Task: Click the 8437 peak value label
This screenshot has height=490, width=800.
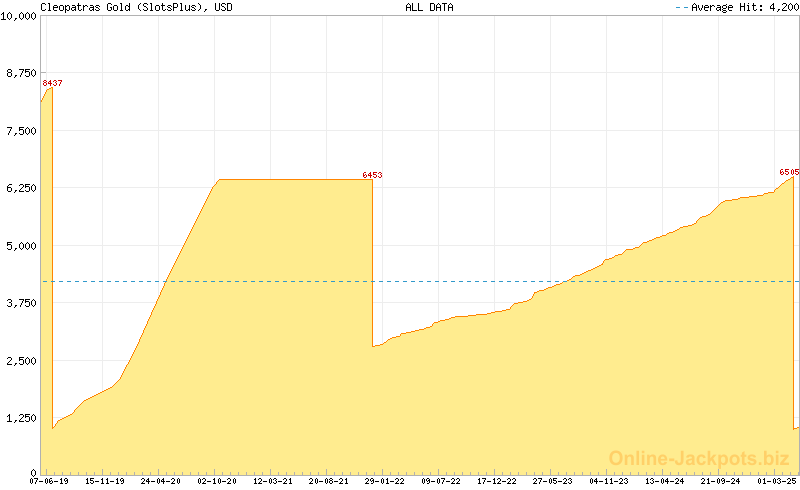Action: coord(52,83)
